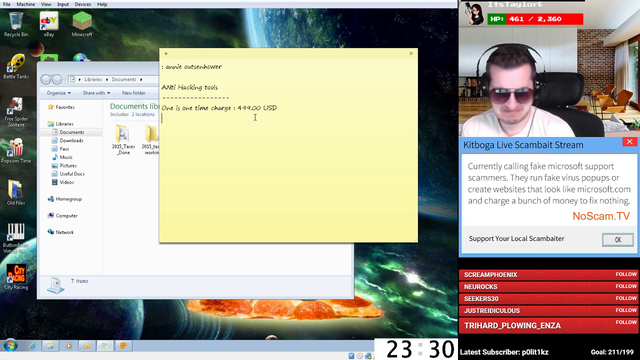Image resolution: width=640 pixels, height=360 pixels.
Task: Open the Share with dropdown
Action: [96, 93]
